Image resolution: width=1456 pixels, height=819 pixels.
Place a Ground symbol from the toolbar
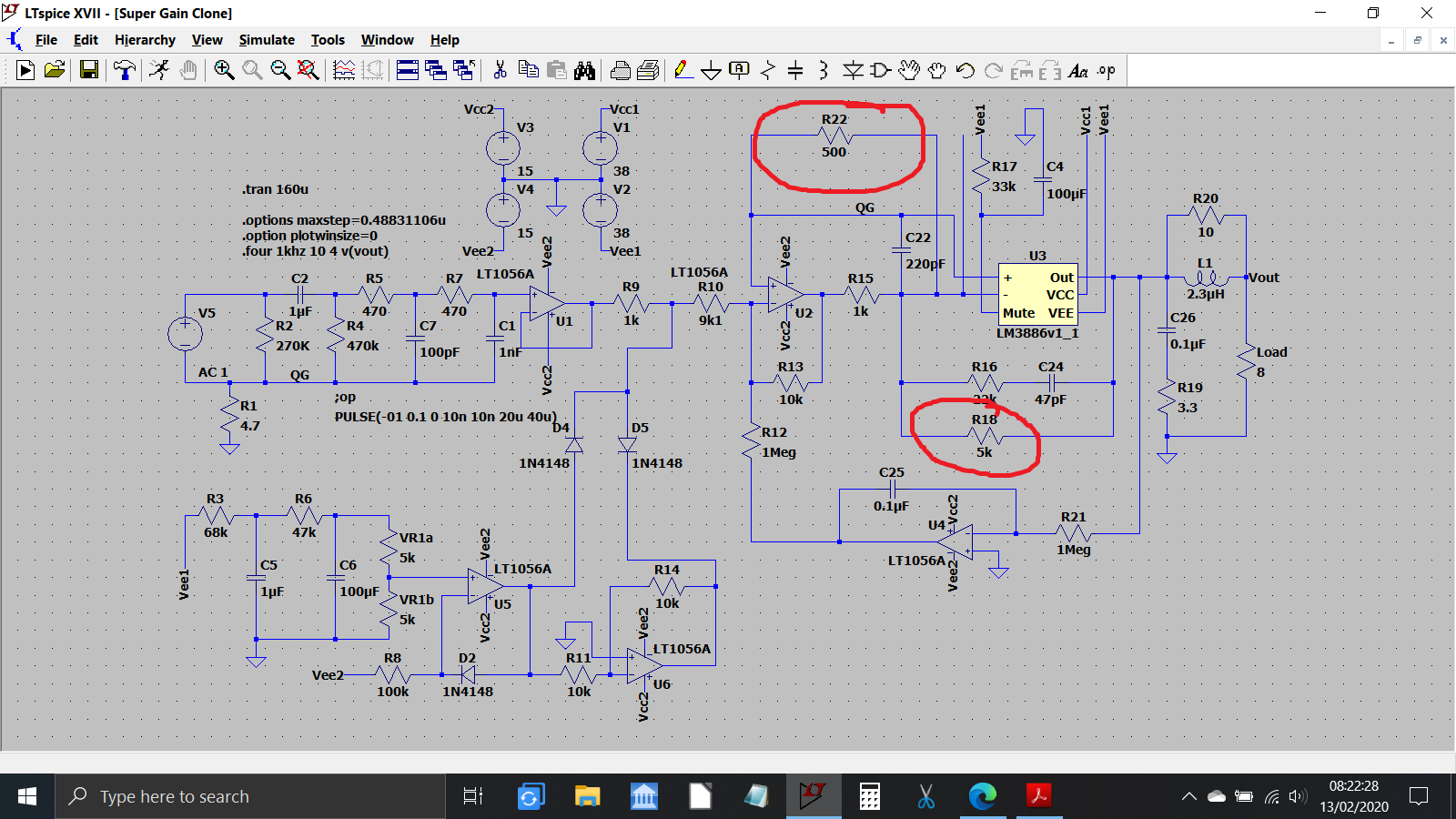tap(712, 70)
